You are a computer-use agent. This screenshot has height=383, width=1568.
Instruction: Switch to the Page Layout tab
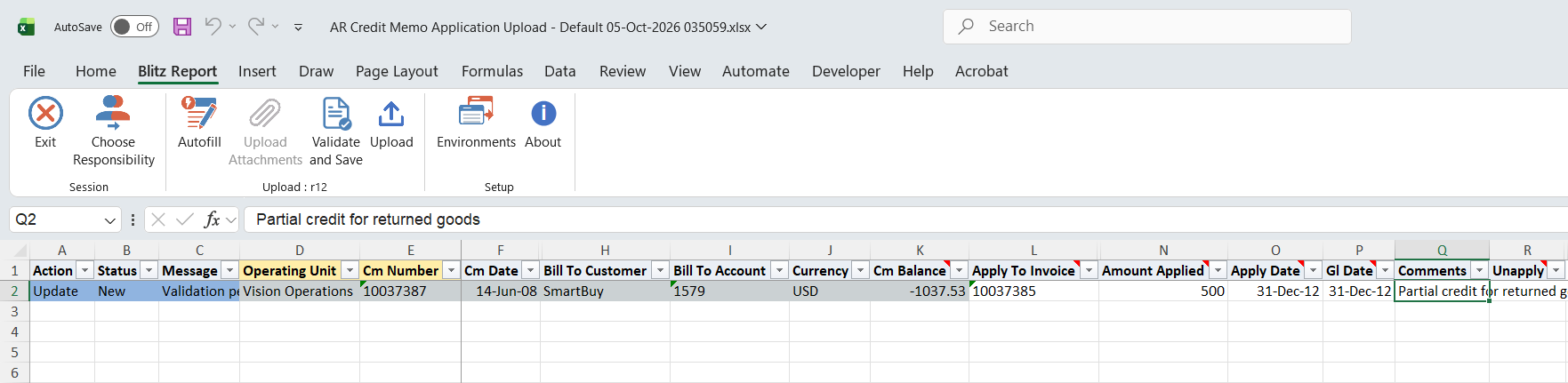(x=397, y=71)
